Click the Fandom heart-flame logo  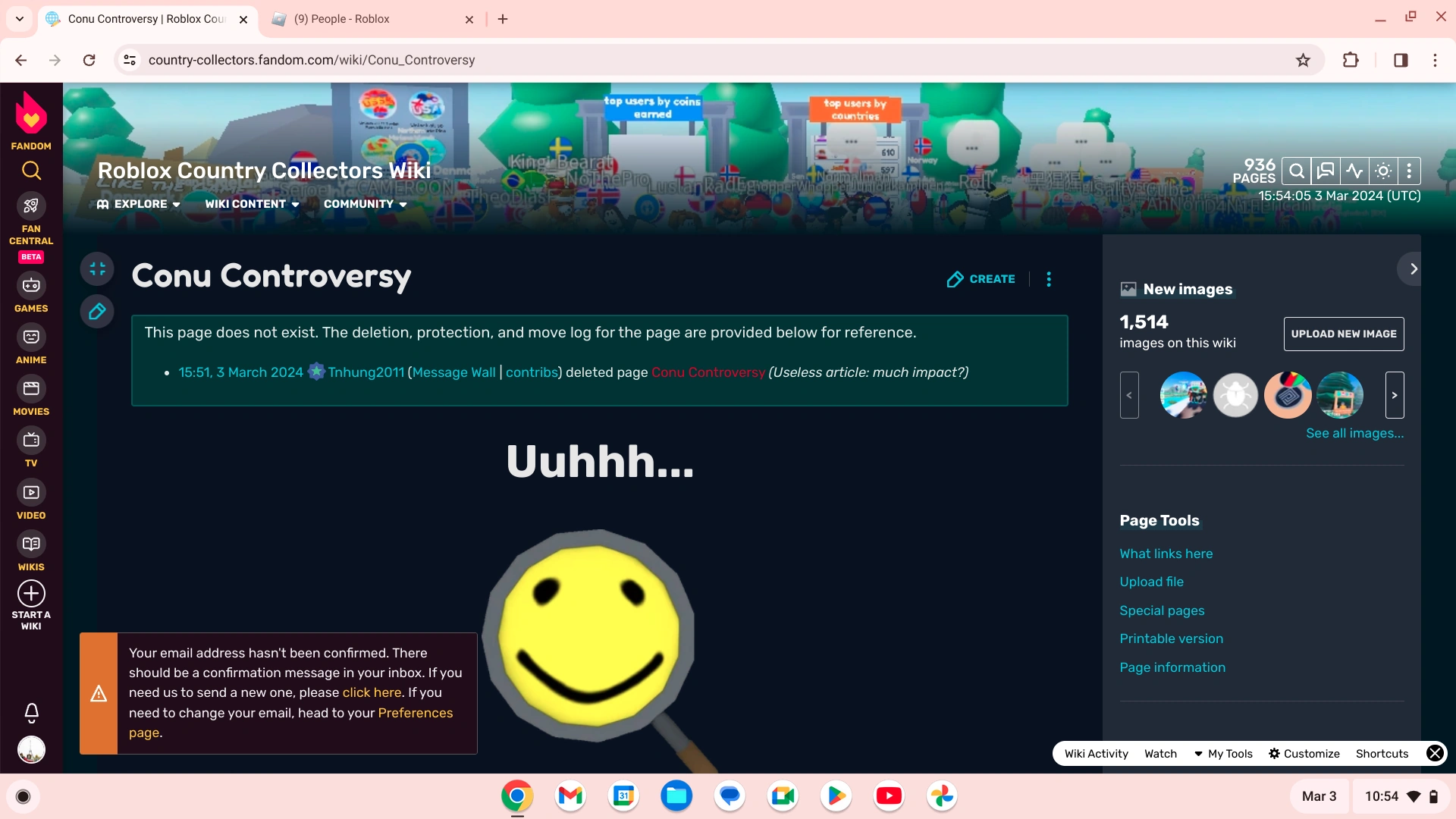click(31, 114)
